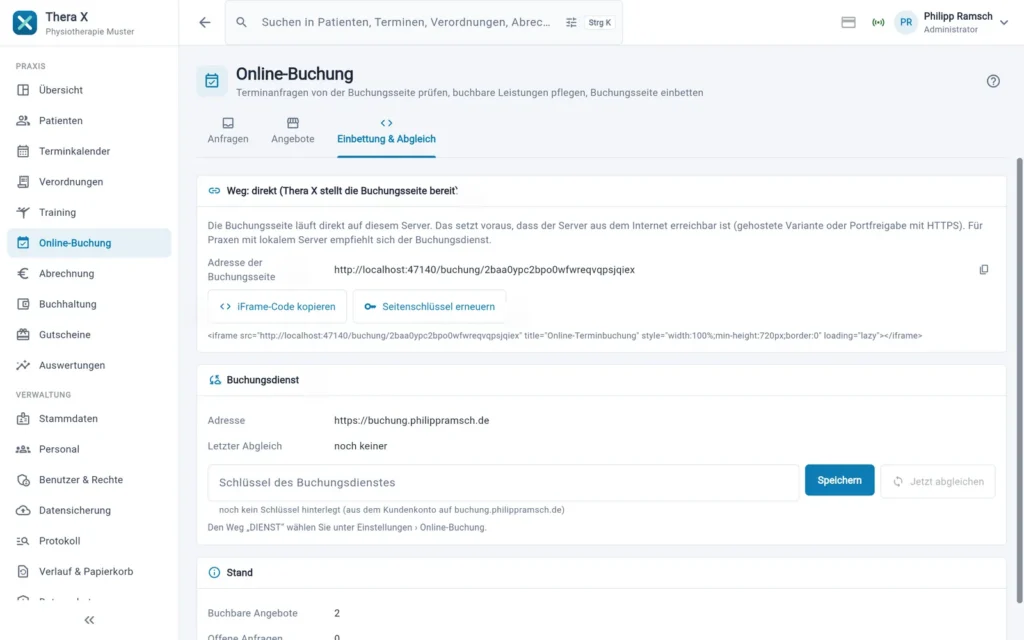
Task: Open the help question mark icon
Action: coord(993,81)
